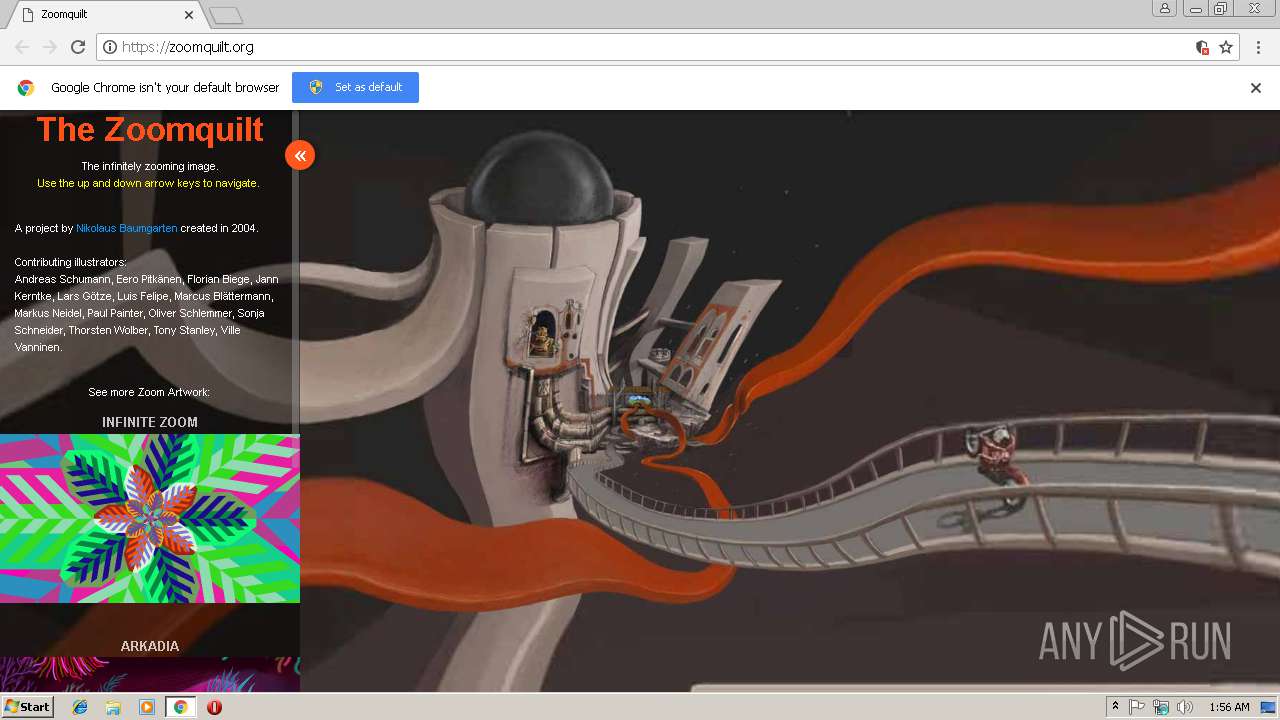The image size is (1280, 720).
Task: Reload the page
Action: click(x=78, y=47)
